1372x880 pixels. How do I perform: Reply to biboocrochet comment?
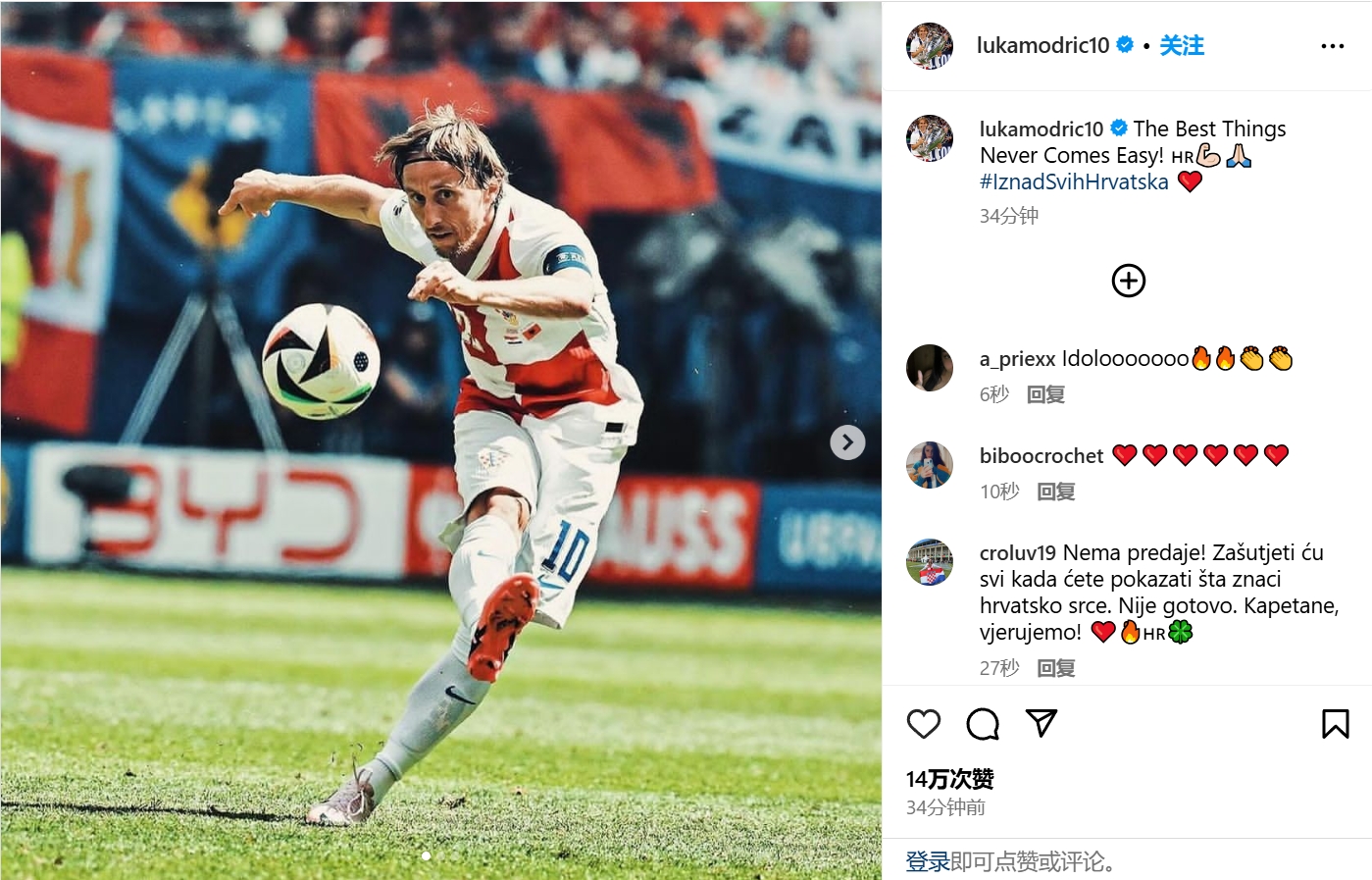pyautogui.click(x=1055, y=492)
